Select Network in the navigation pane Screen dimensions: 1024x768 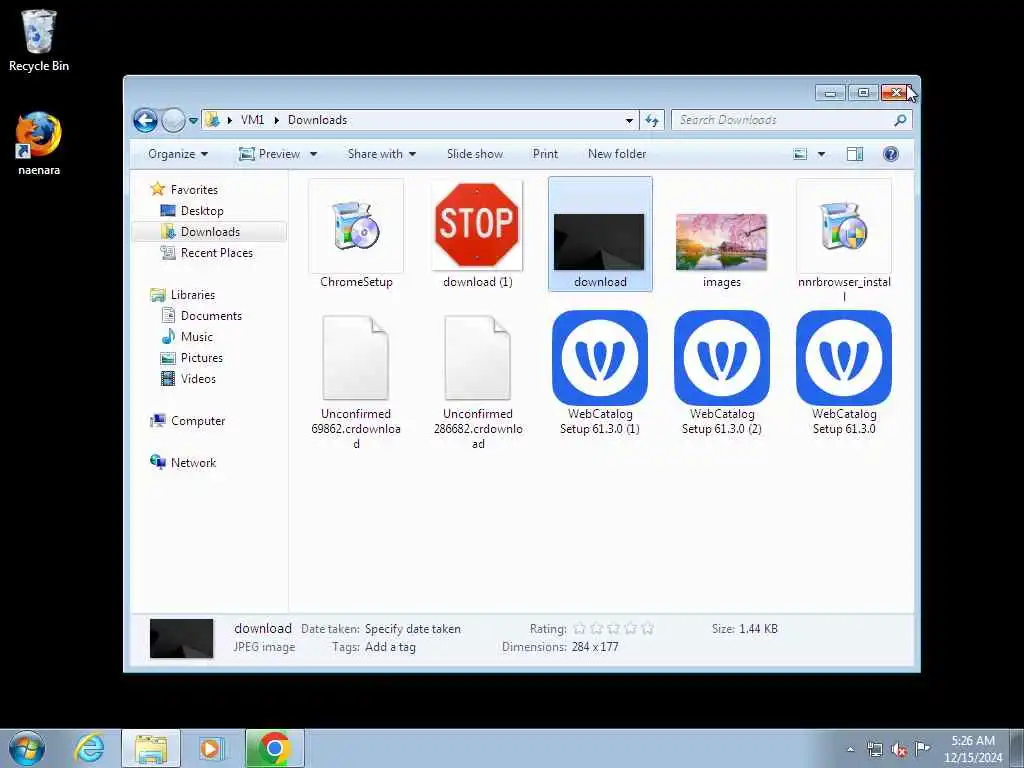point(193,463)
